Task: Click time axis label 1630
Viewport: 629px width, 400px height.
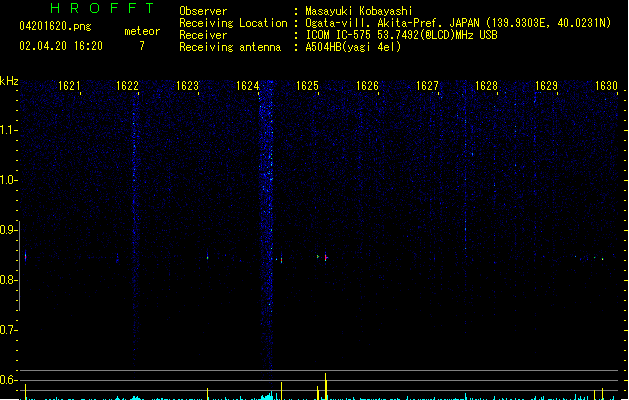Action: 606,86
